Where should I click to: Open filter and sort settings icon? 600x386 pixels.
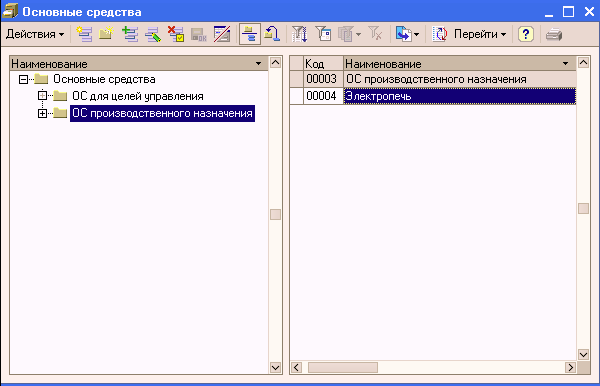pos(299,34)
